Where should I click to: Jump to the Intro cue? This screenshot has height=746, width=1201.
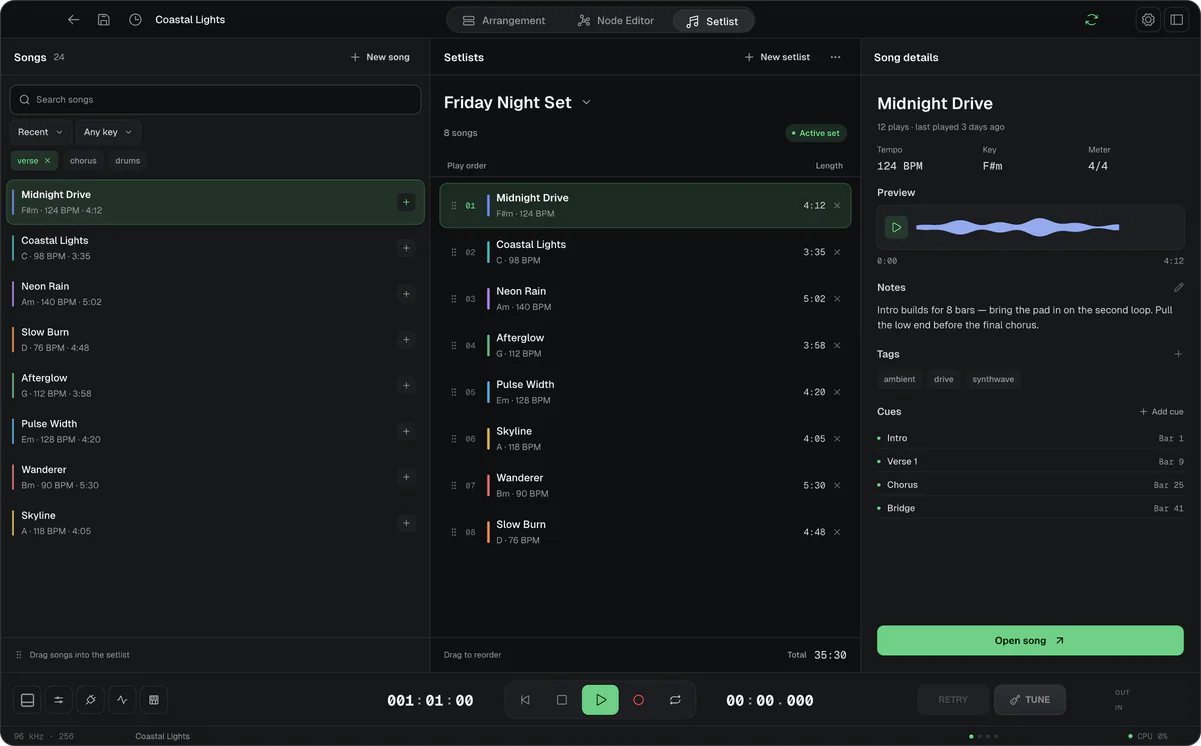[1030, 438]
